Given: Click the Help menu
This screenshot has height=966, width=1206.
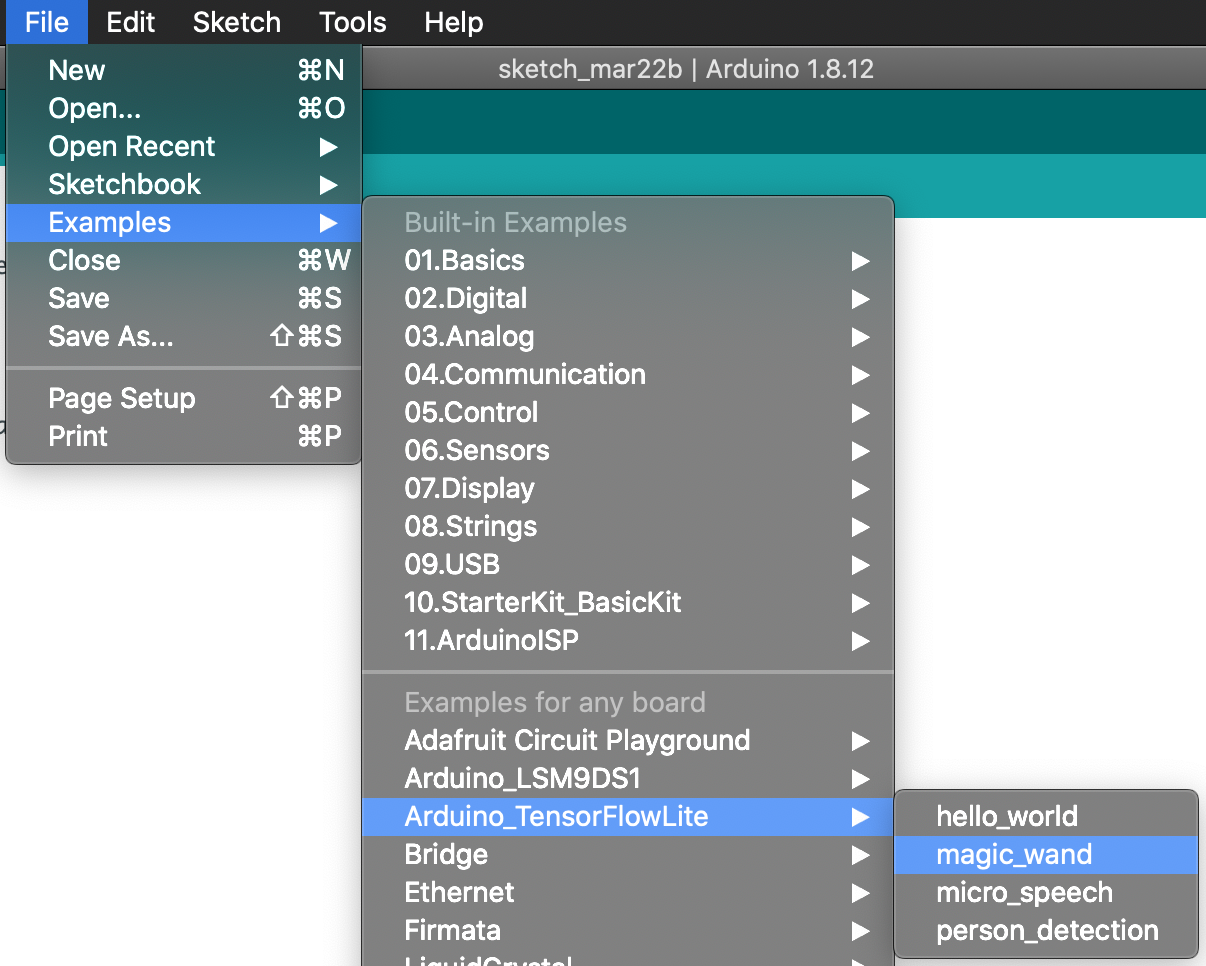Looking at the screenshot, I should 453,22.
